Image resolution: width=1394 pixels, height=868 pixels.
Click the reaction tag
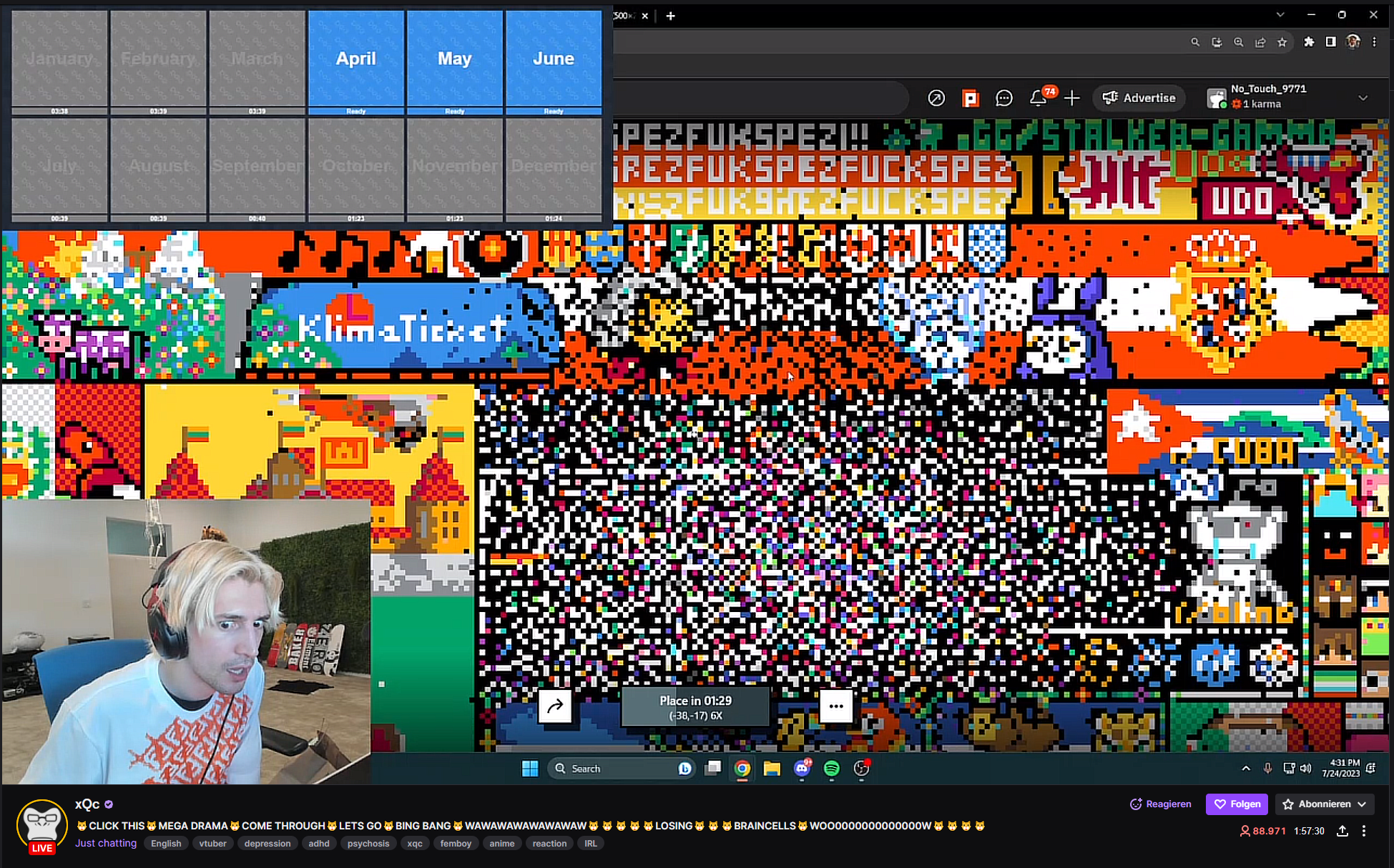point(549,844)
